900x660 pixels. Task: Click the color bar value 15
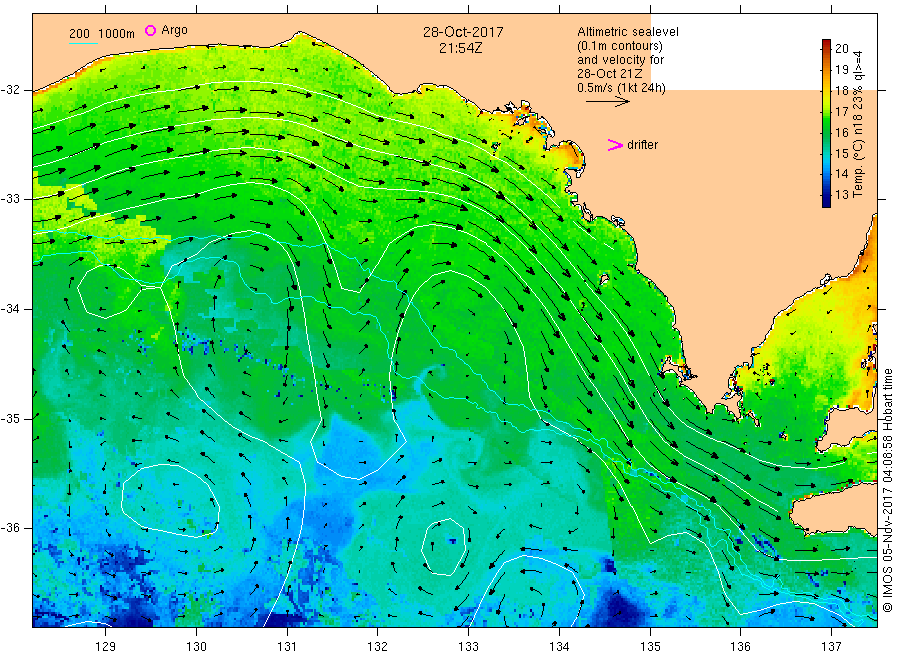841,153
